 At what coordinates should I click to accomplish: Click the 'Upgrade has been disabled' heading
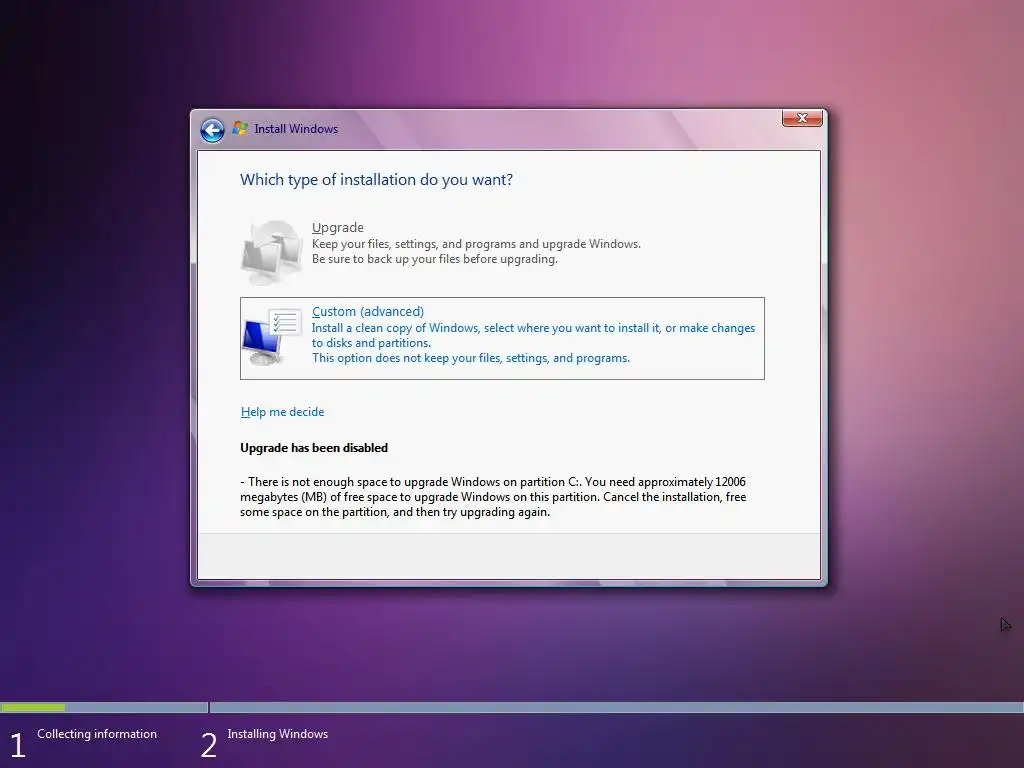(314, 448)
